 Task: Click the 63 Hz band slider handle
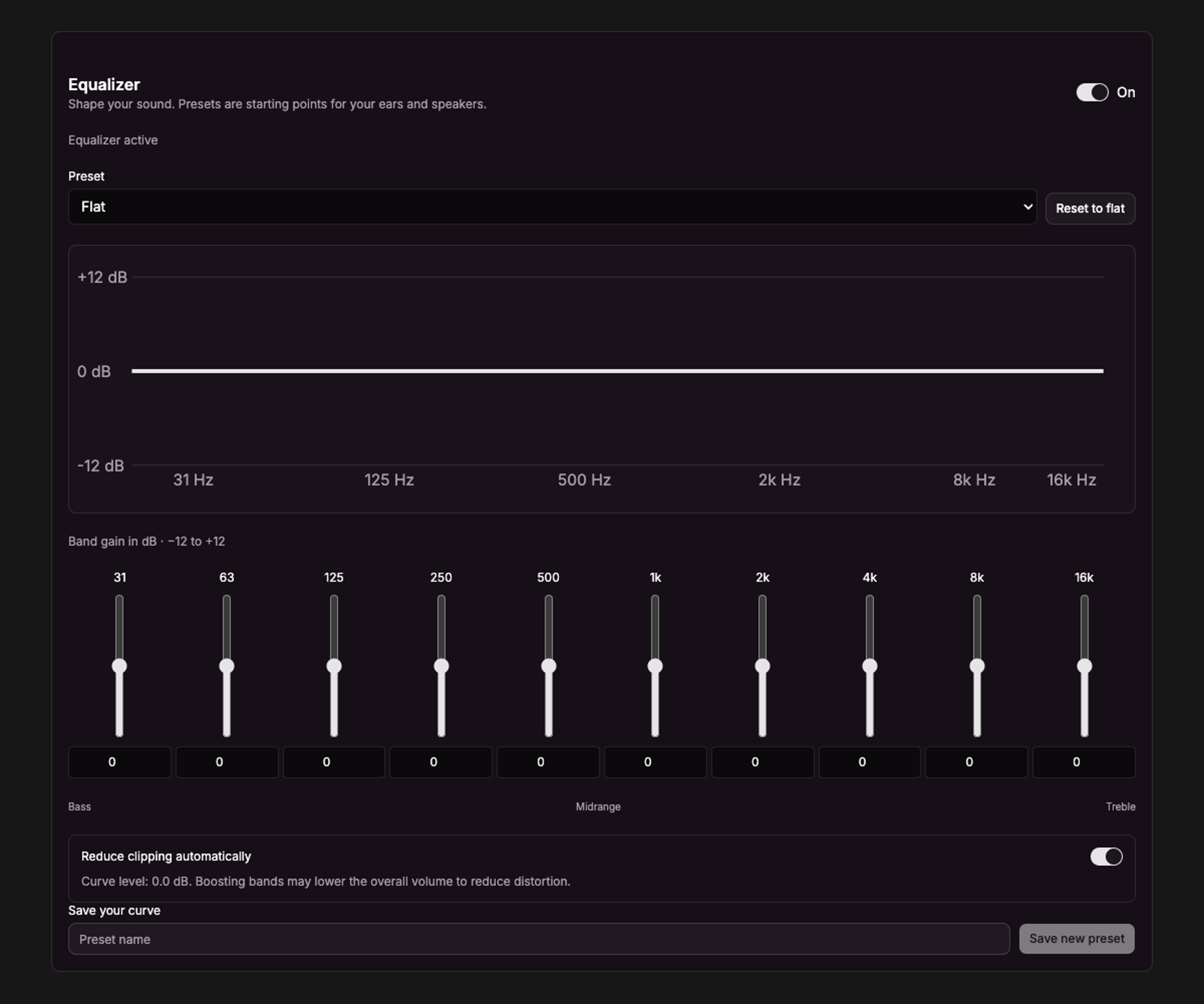226,666
